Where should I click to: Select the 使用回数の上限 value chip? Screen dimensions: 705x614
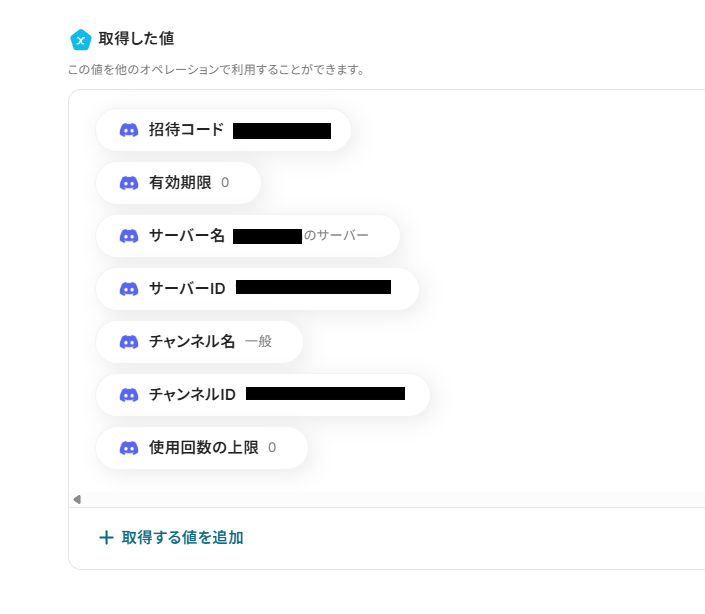[x=203, y=448]
